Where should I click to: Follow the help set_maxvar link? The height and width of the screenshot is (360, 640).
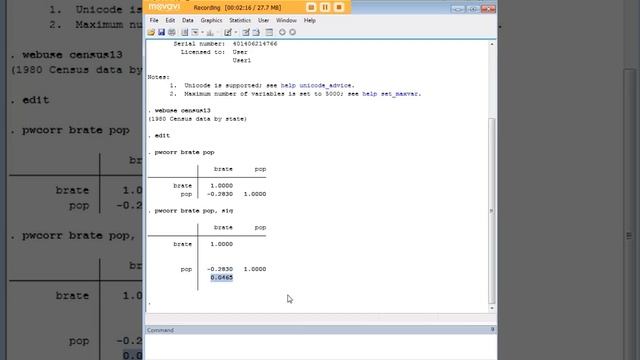390,94
